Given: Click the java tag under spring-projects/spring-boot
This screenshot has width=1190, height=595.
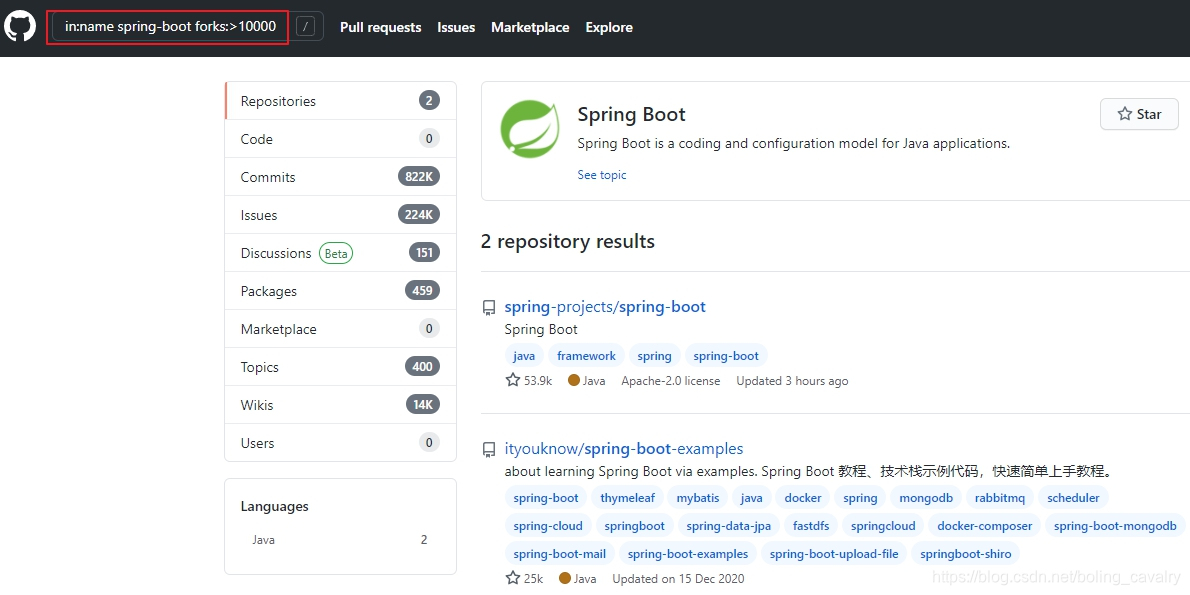Looking at the screenshot, I should [x=524, y=355].
